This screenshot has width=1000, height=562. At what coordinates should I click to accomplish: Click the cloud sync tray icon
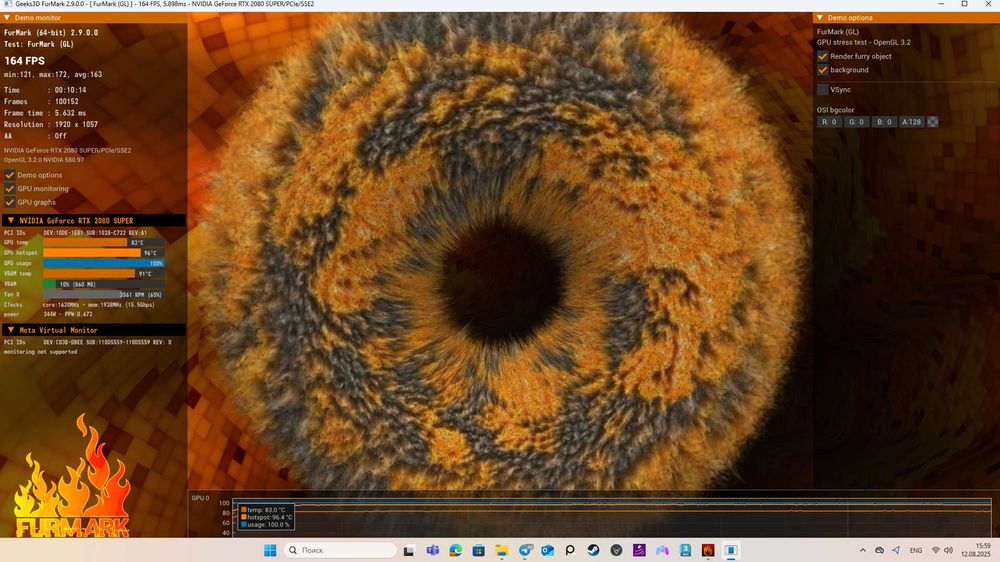[879, 550]
